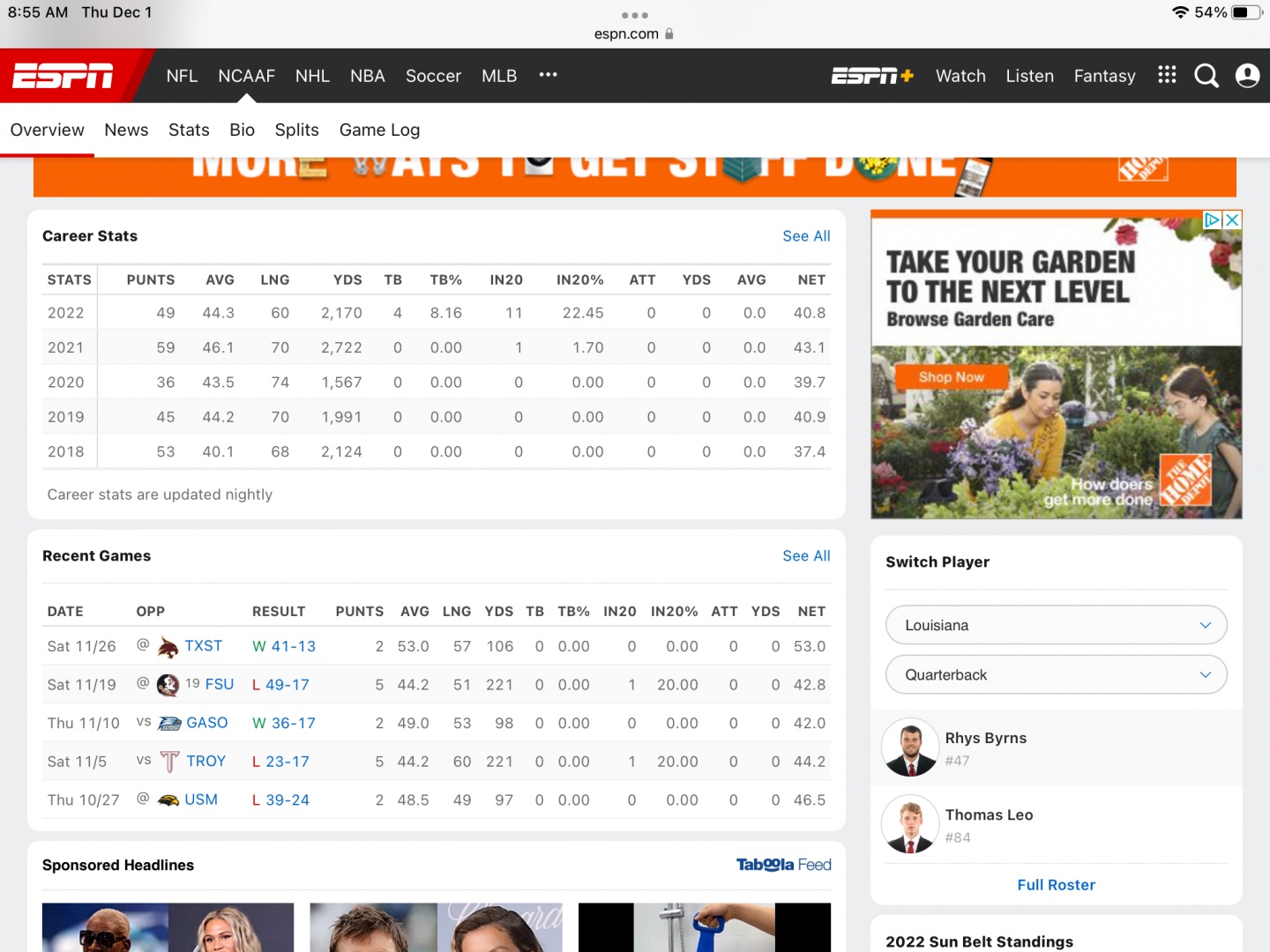Open the Full Roster link
The height and width of the screenshot is (952, 1270).
pyautogui.click(x=1056, y=884)
